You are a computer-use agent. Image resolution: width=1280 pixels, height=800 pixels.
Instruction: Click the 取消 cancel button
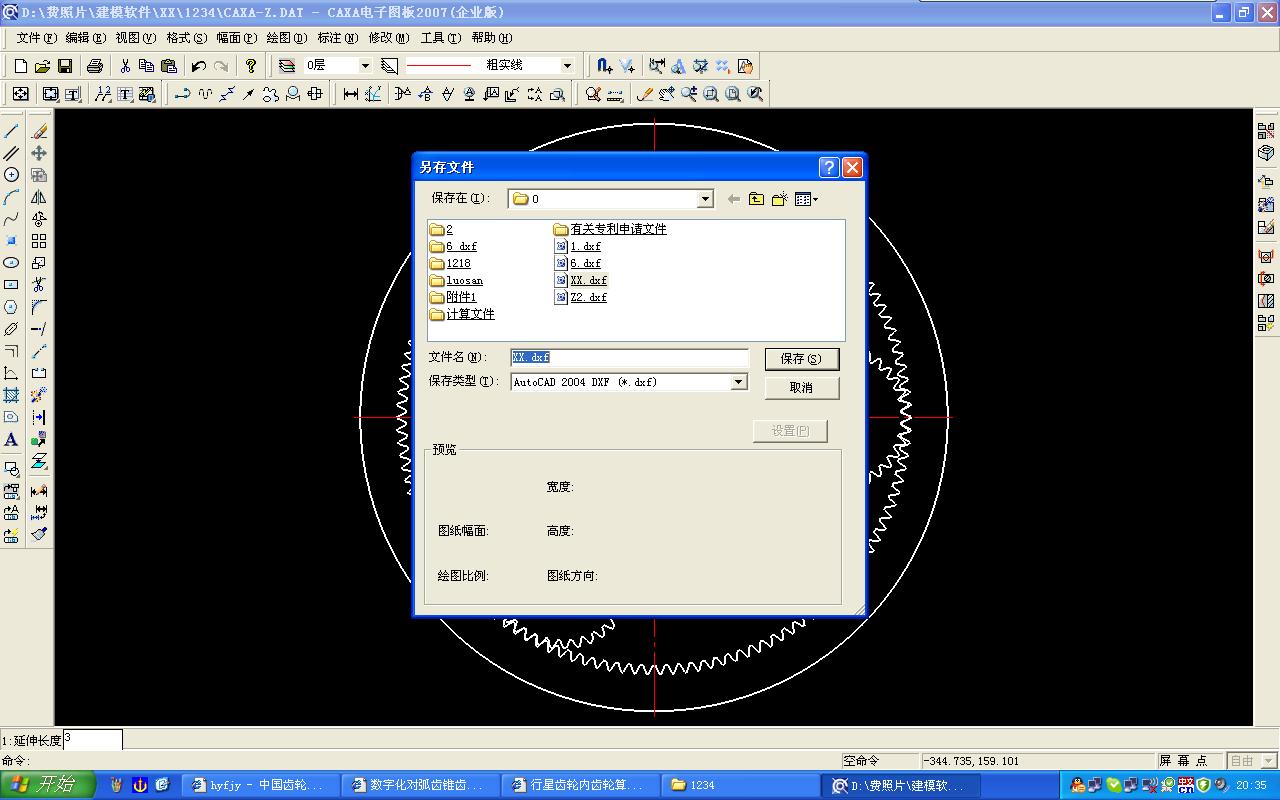click(x=802, y=388)
